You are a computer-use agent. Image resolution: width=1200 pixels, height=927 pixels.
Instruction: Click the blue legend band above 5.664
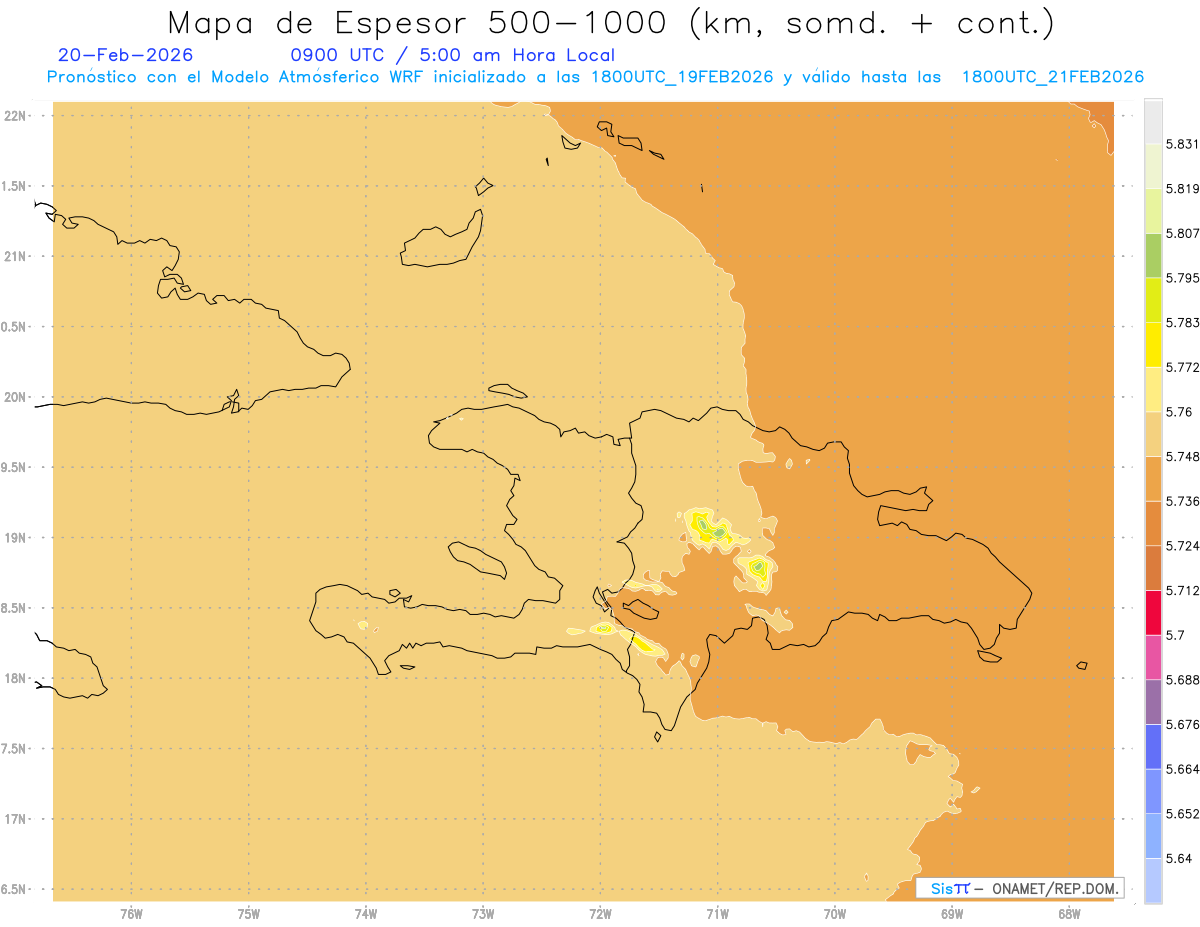coord(1153,746)
